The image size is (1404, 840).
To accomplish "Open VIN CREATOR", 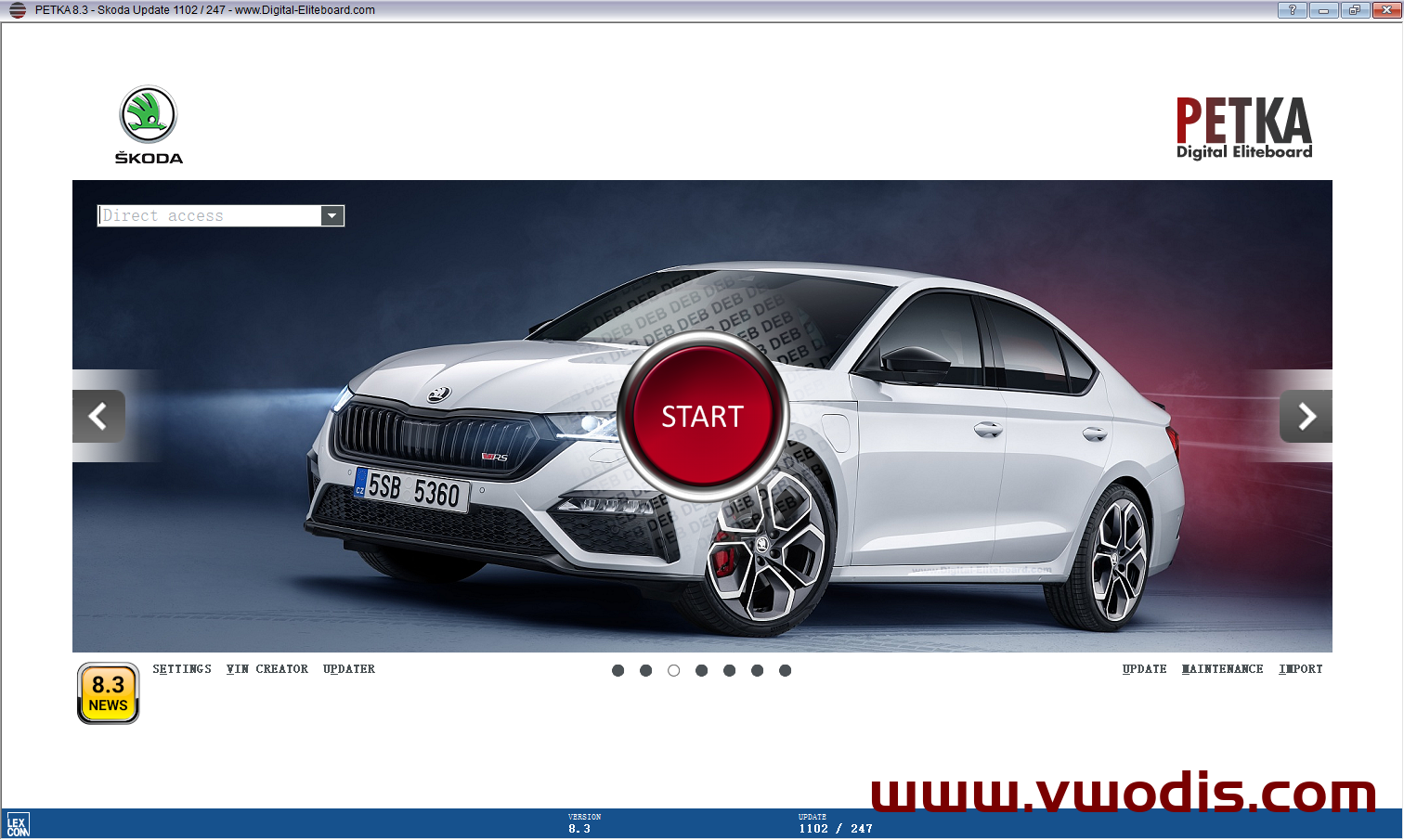I will pos(267,669).
